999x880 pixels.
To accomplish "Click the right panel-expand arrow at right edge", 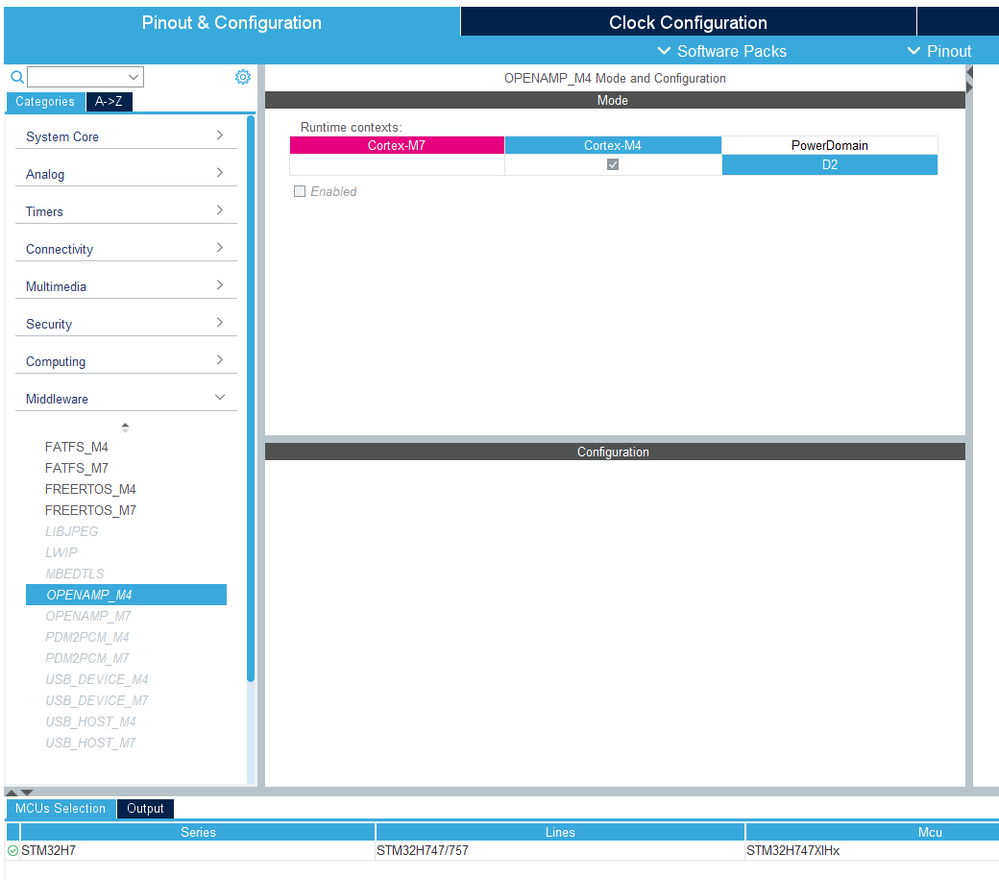I will click(970, 87).
